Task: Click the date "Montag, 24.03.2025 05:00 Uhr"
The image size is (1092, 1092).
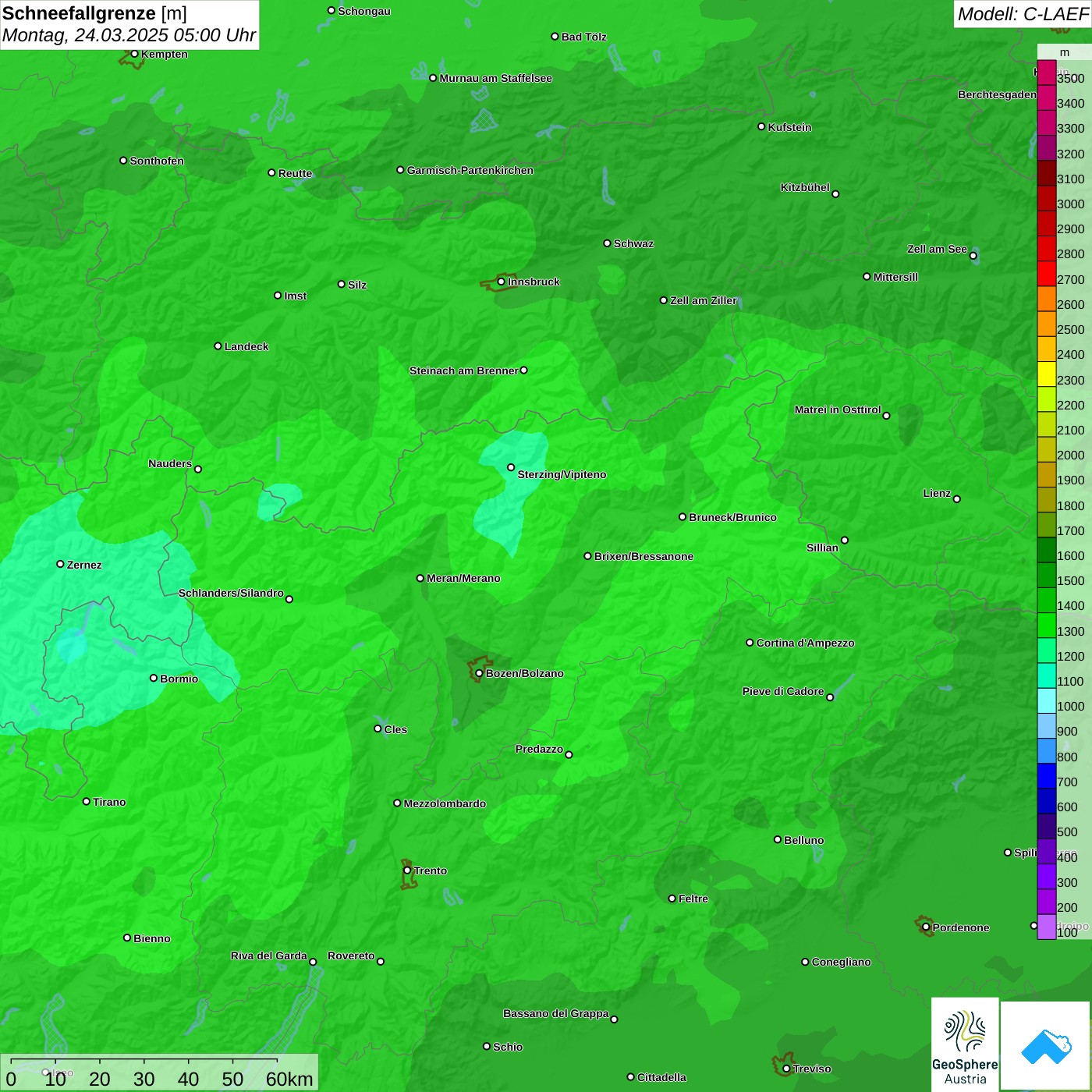Action: tap(129, 35)
